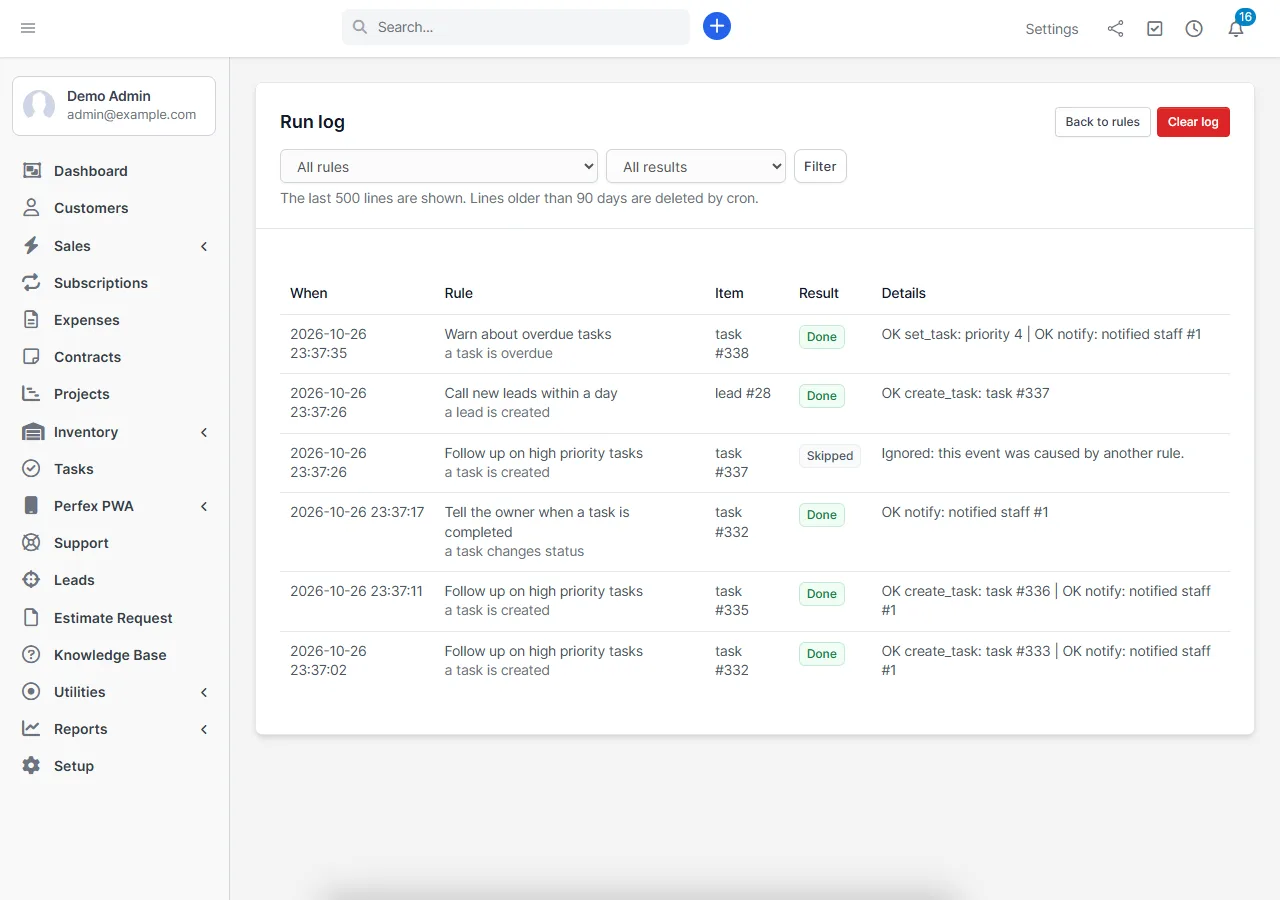Click the Customers person icon

pyautogui.click(x=32, y=208)
